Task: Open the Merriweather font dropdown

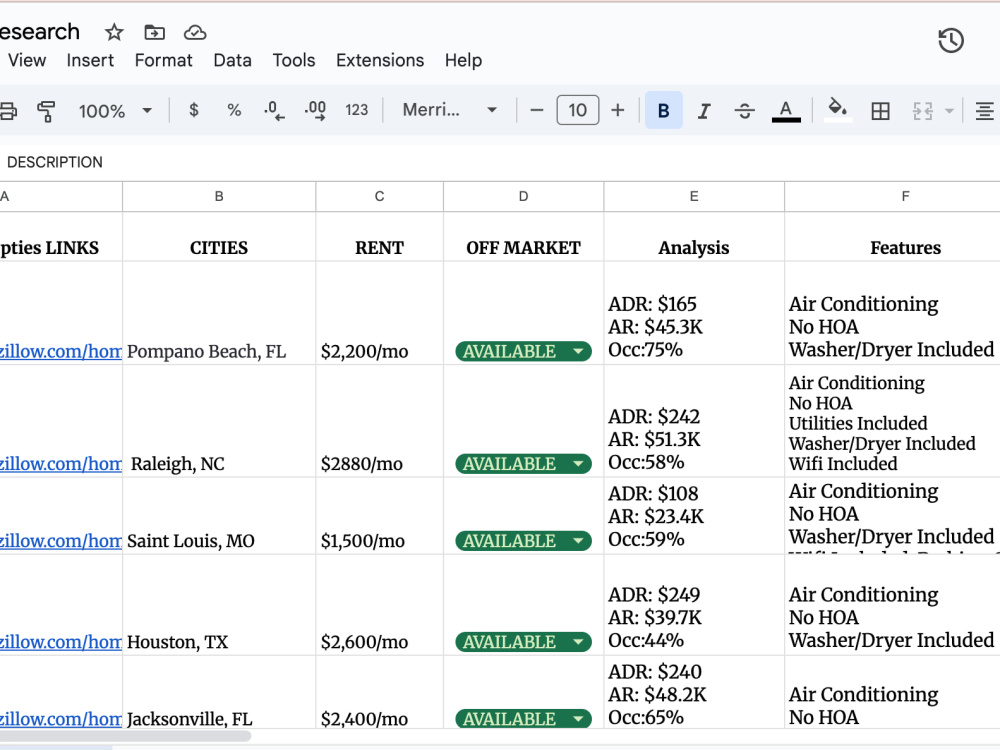Action: click(450, 110)
